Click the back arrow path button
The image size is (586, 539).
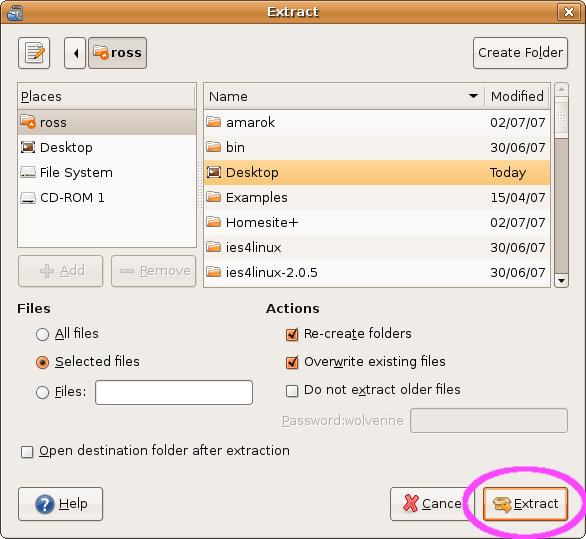75,53
